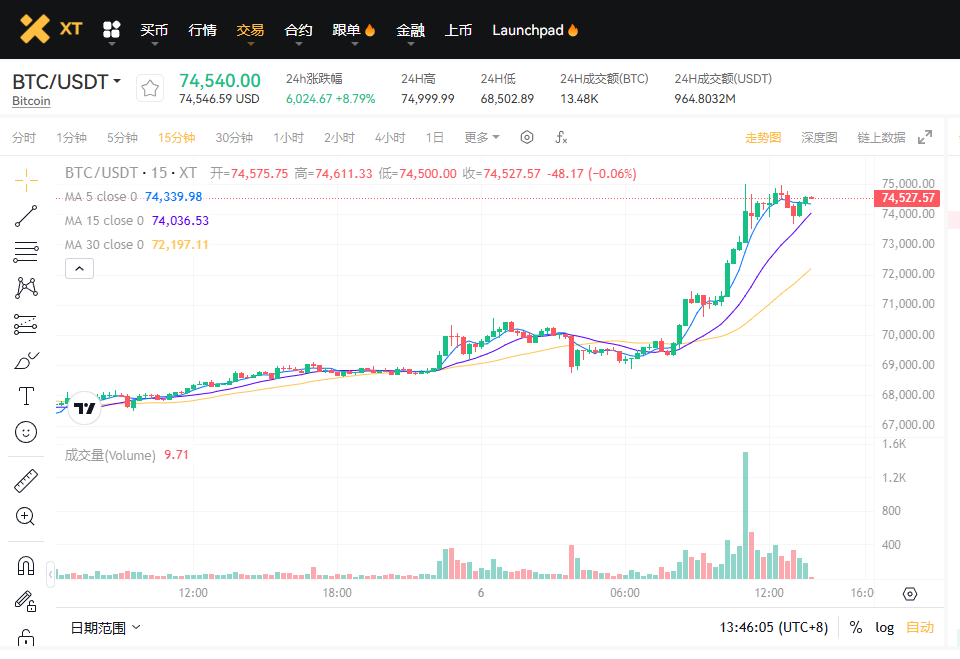960x659 pixels.
Task: Toggle log scale on the price axis
Action: (x=885, y=627)
